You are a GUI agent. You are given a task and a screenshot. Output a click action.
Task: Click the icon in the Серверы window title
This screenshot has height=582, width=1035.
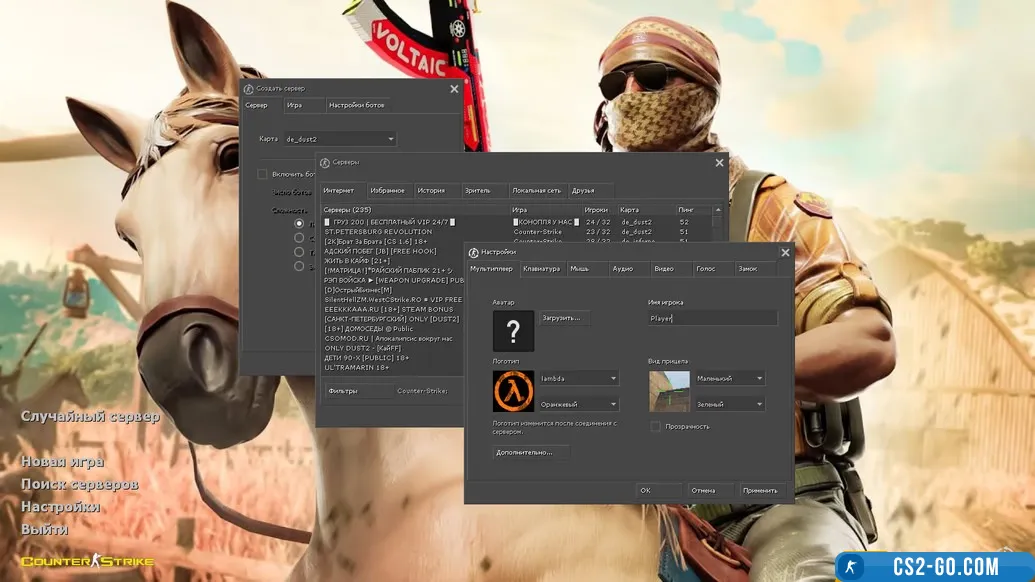(x=325, y=162)
